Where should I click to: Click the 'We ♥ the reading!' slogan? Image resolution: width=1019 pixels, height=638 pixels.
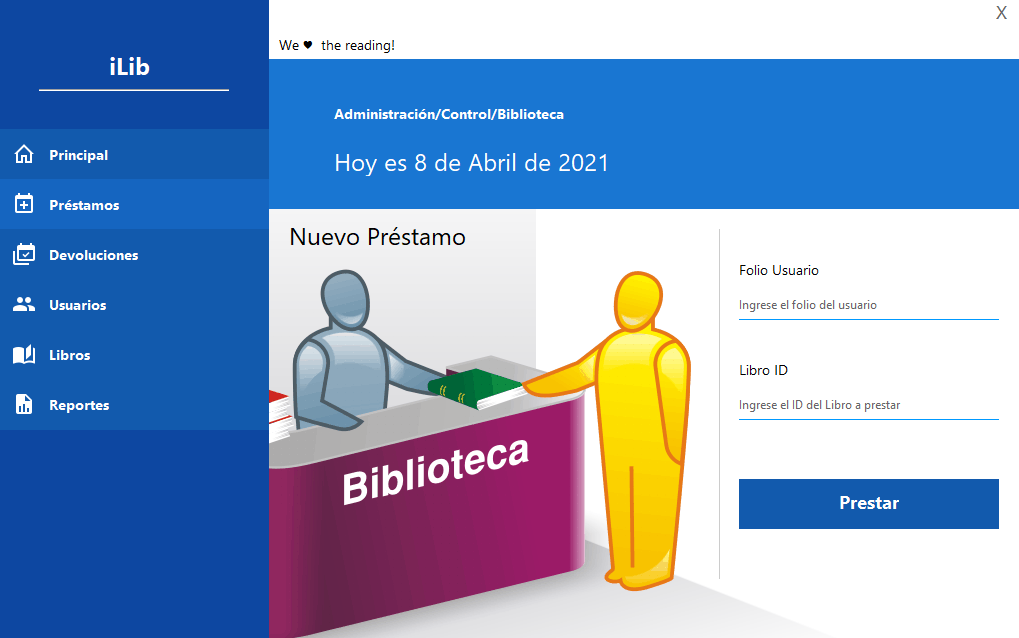point(337,45)
